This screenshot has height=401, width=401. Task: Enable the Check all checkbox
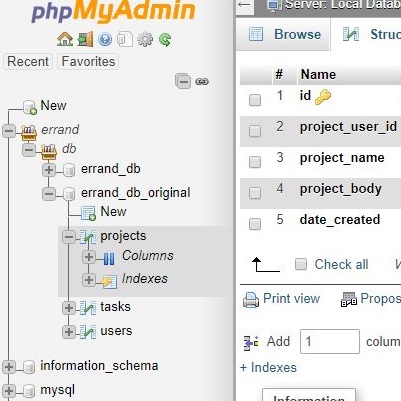(301, 264)
